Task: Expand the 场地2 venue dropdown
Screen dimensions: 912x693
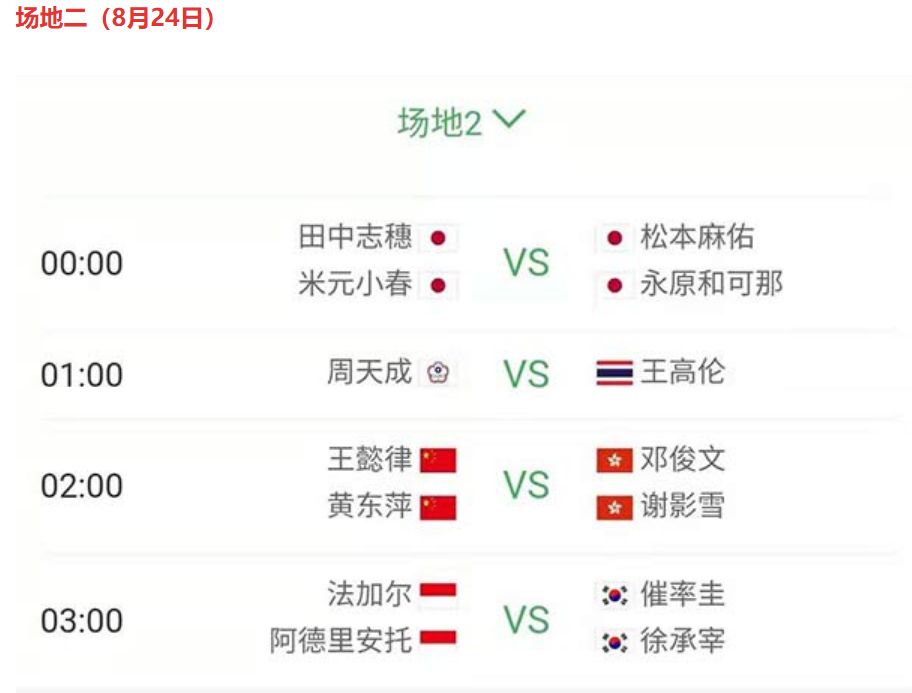Action: [461, 122]
